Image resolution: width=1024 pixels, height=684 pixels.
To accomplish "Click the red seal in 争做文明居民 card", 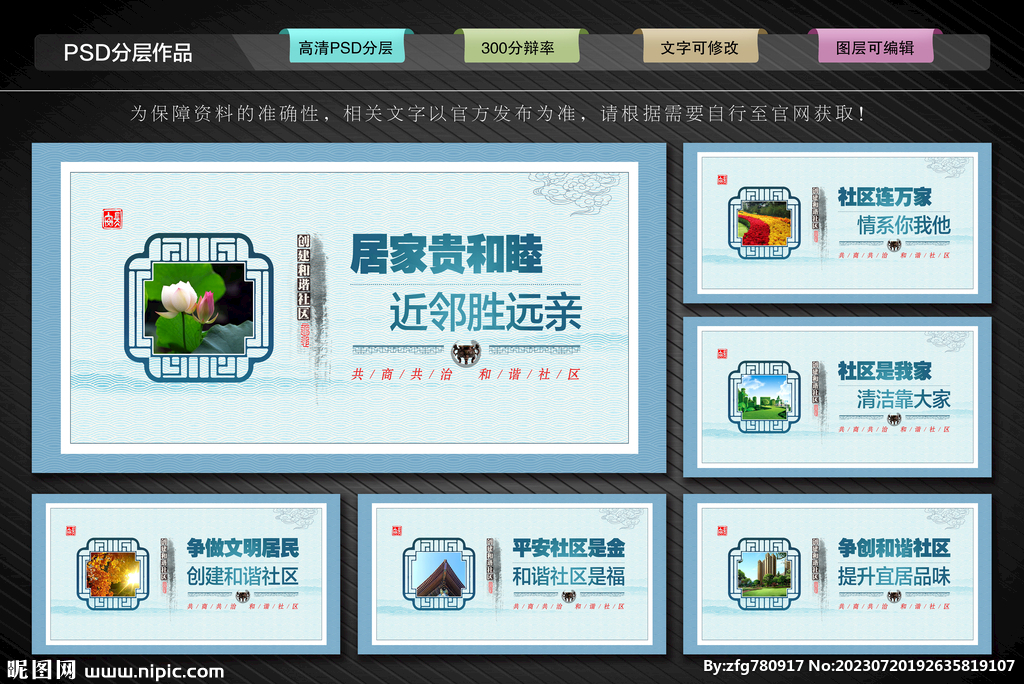I will 71,530.
